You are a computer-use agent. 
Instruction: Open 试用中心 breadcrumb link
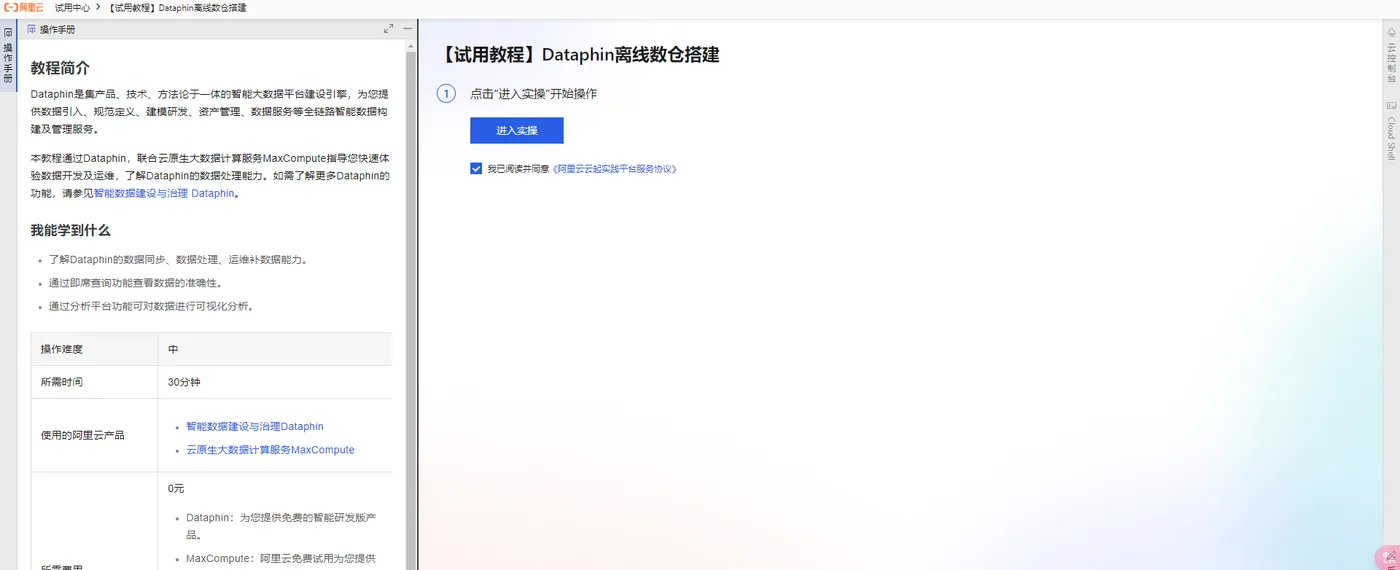[72, 8]
